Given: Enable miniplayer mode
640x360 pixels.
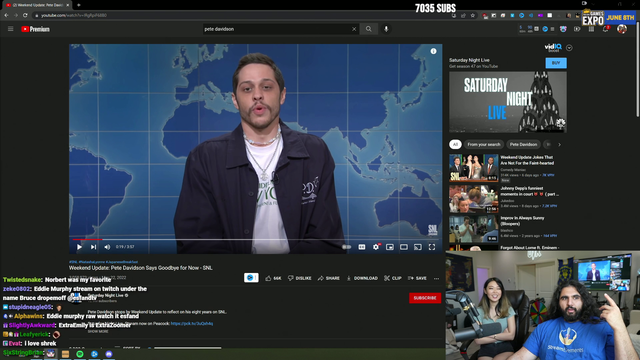Looking at the screenshot, I should coord(390,247).
